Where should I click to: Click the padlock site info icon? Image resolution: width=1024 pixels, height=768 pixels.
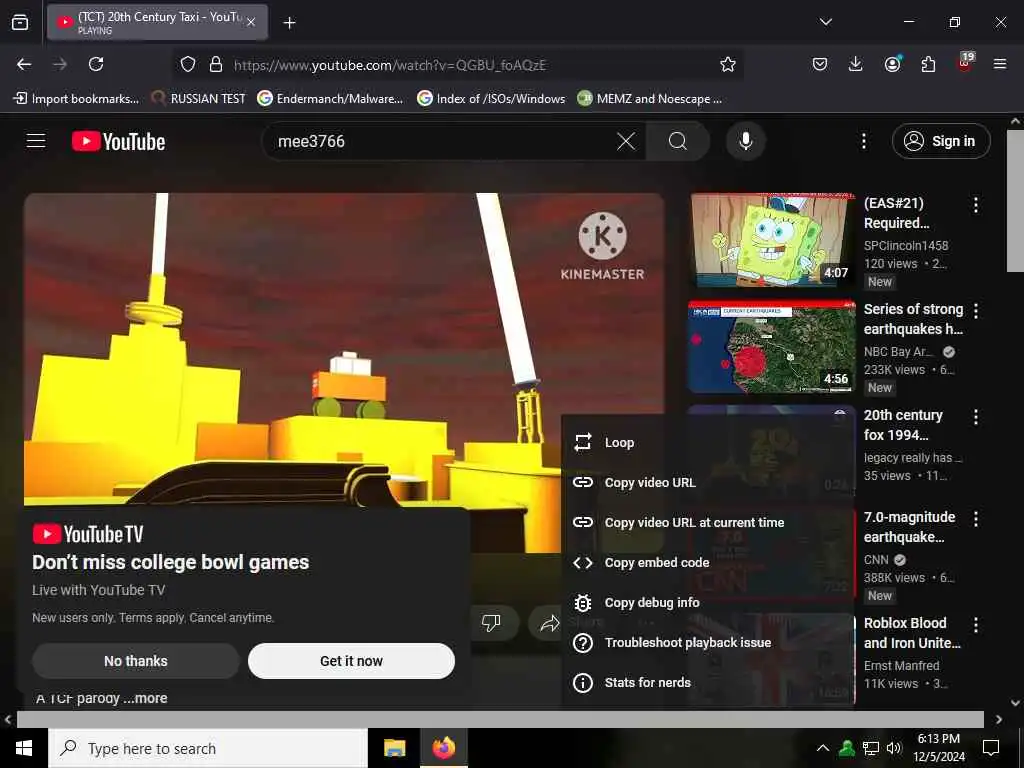tap(216, 64)
